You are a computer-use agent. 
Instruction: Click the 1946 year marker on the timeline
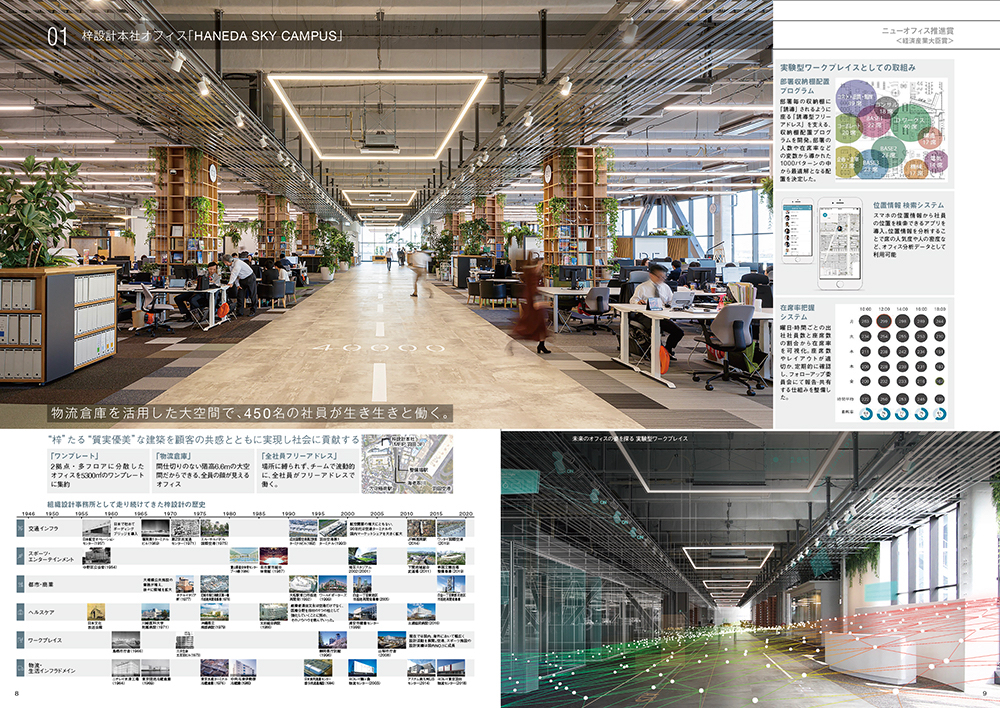point(28,513)
